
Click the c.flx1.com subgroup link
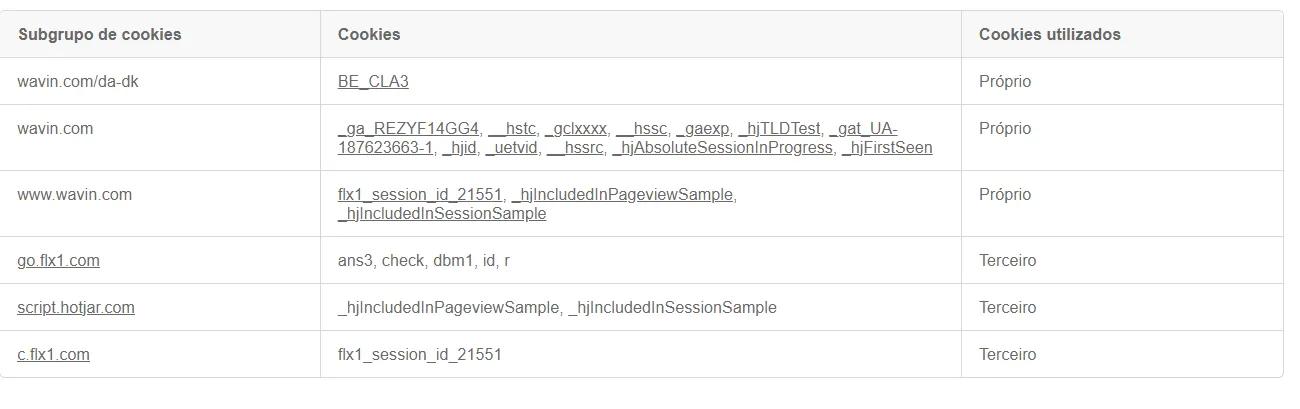(53, 355)
